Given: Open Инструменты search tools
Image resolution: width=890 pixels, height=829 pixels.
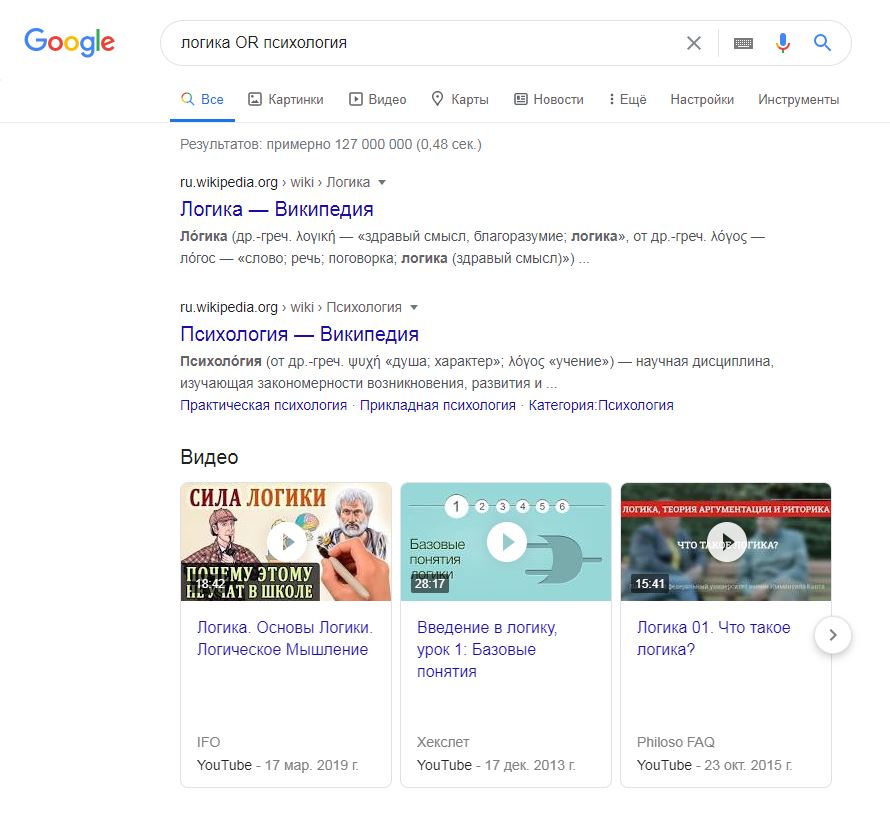Looking at the screenshot, I should (798, 99).
